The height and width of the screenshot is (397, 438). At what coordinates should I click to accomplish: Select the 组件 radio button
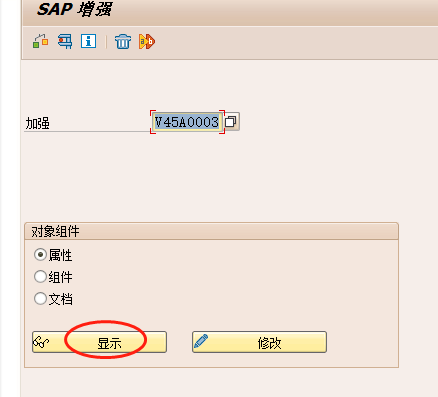pos(40,277)
